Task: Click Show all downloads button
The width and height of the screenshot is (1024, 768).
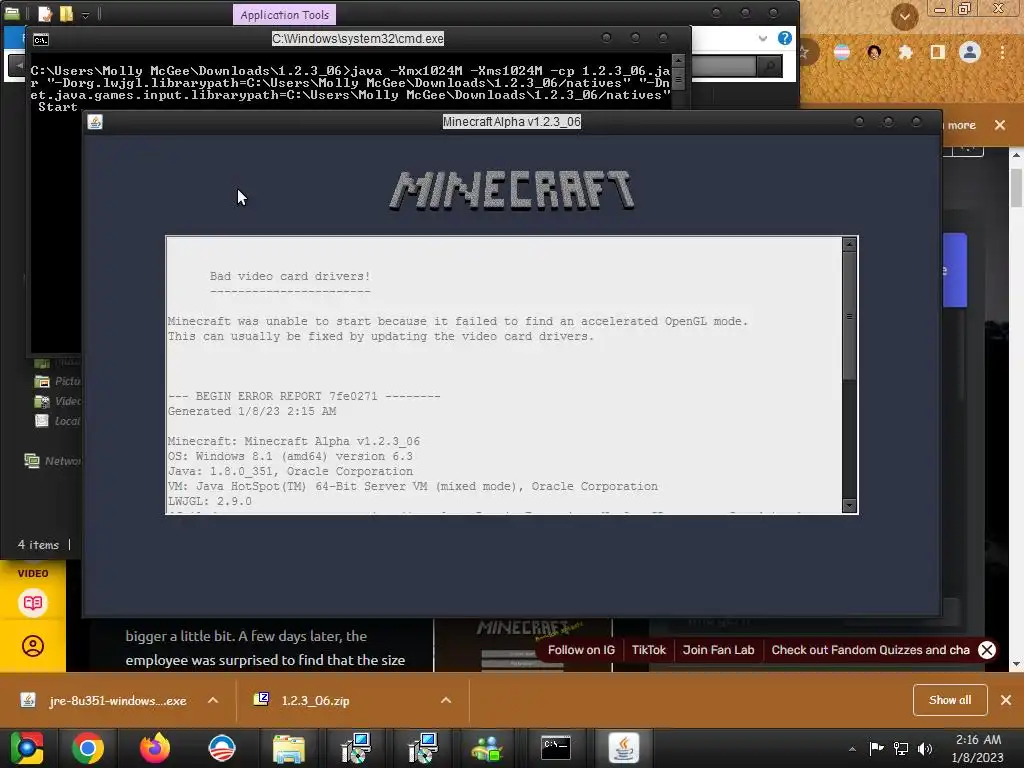Action: (x=950, y=700)
